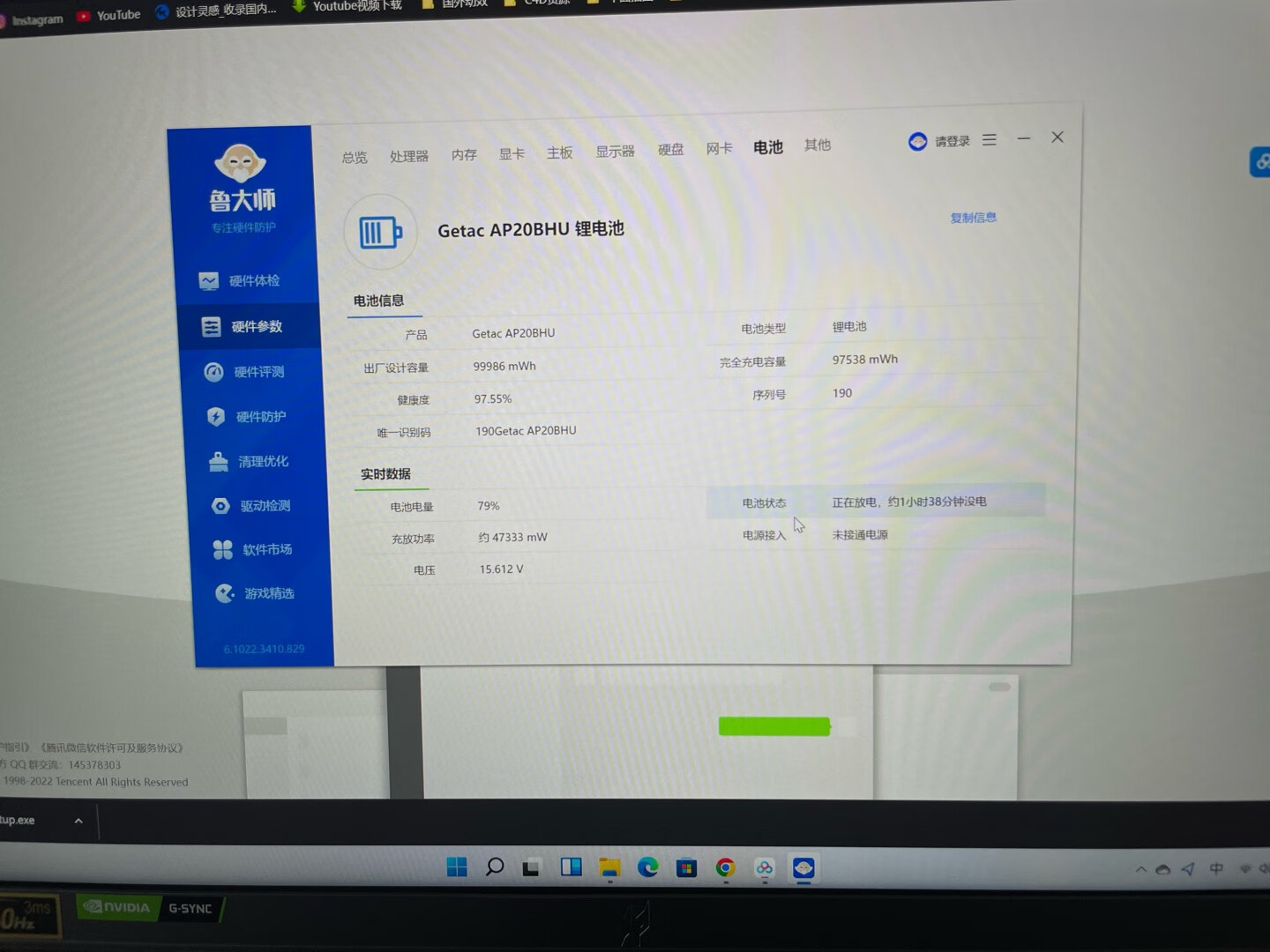Click the version number 6.1022.3410.829
Screen dimensions: 1270x952
264,649
